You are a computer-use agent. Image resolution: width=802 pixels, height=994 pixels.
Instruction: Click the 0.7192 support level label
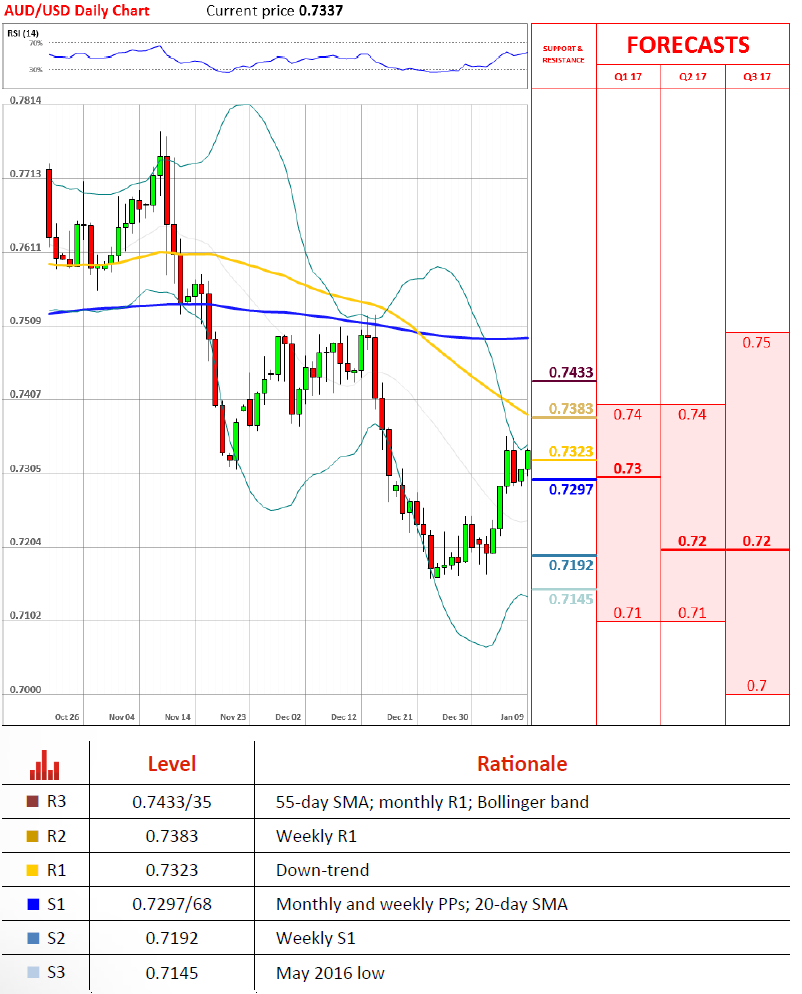(x=571, y=565)
